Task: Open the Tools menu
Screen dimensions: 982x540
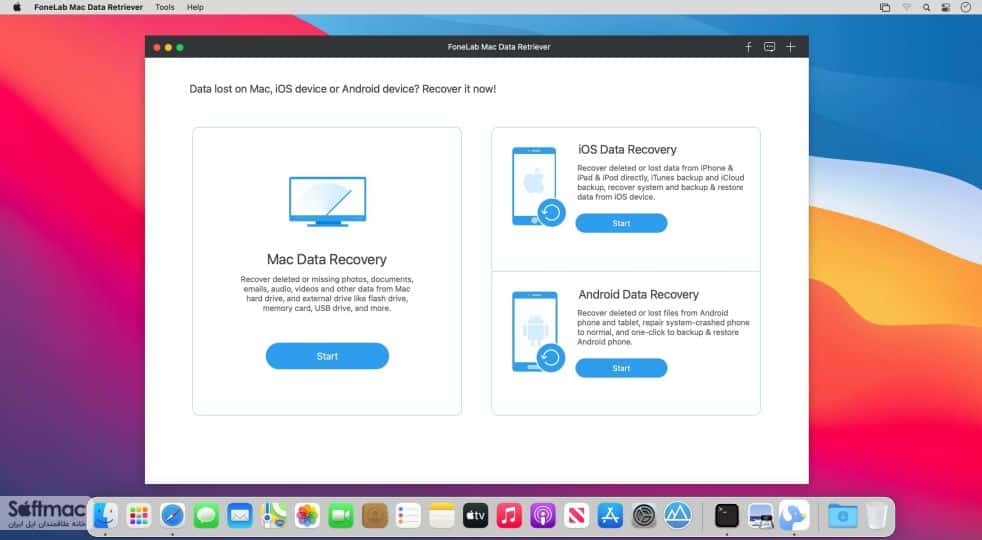Action: (x=165, y=8)
